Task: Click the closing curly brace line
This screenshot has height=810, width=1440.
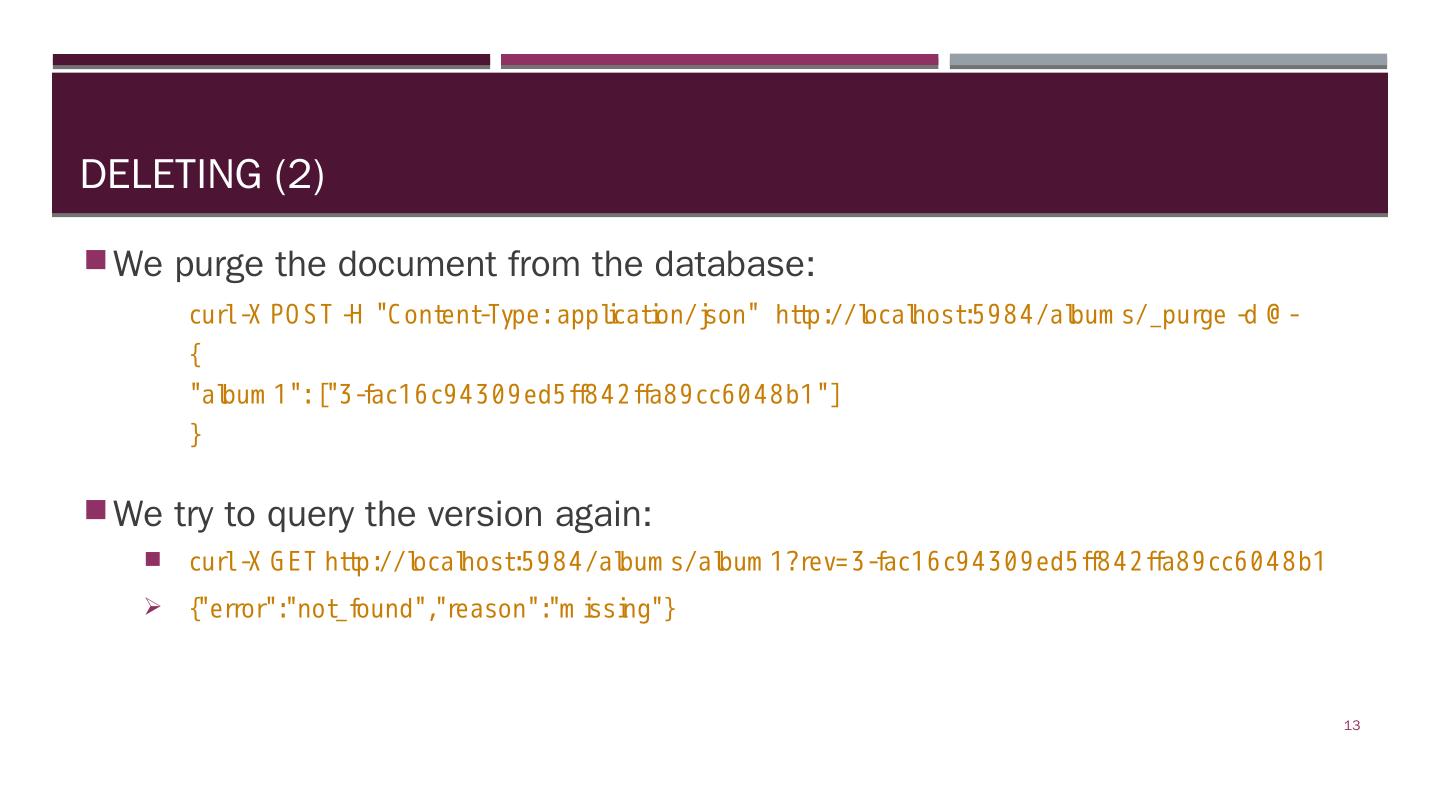Action: (195, 435)
